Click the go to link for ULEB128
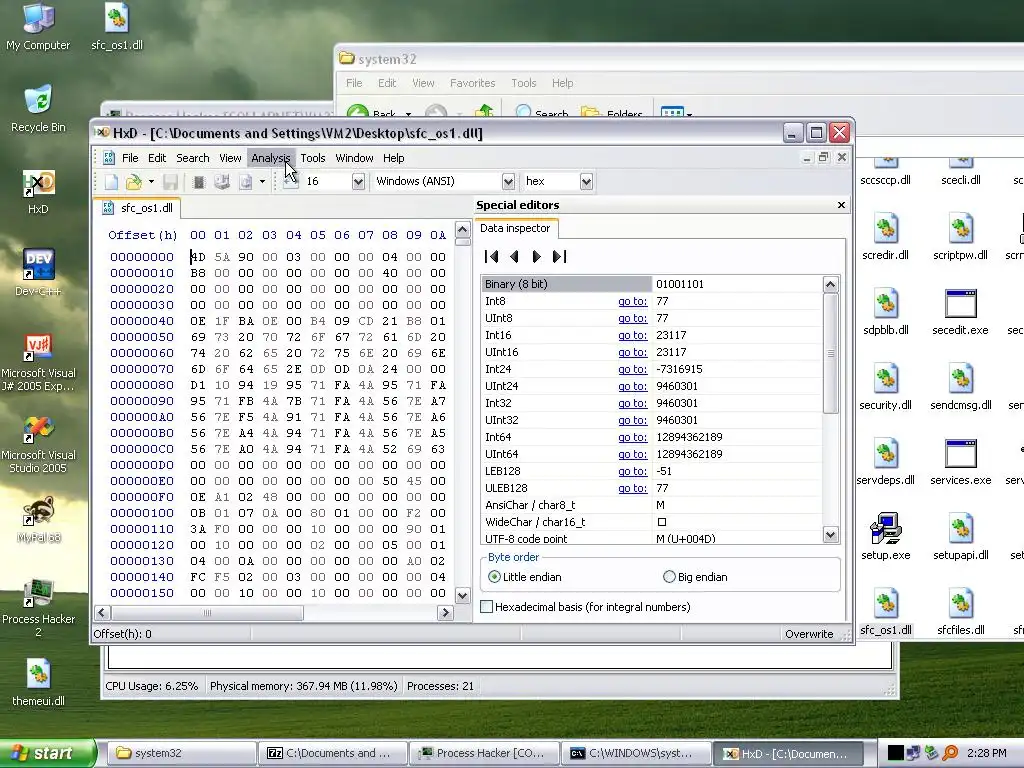 (632, 488)
